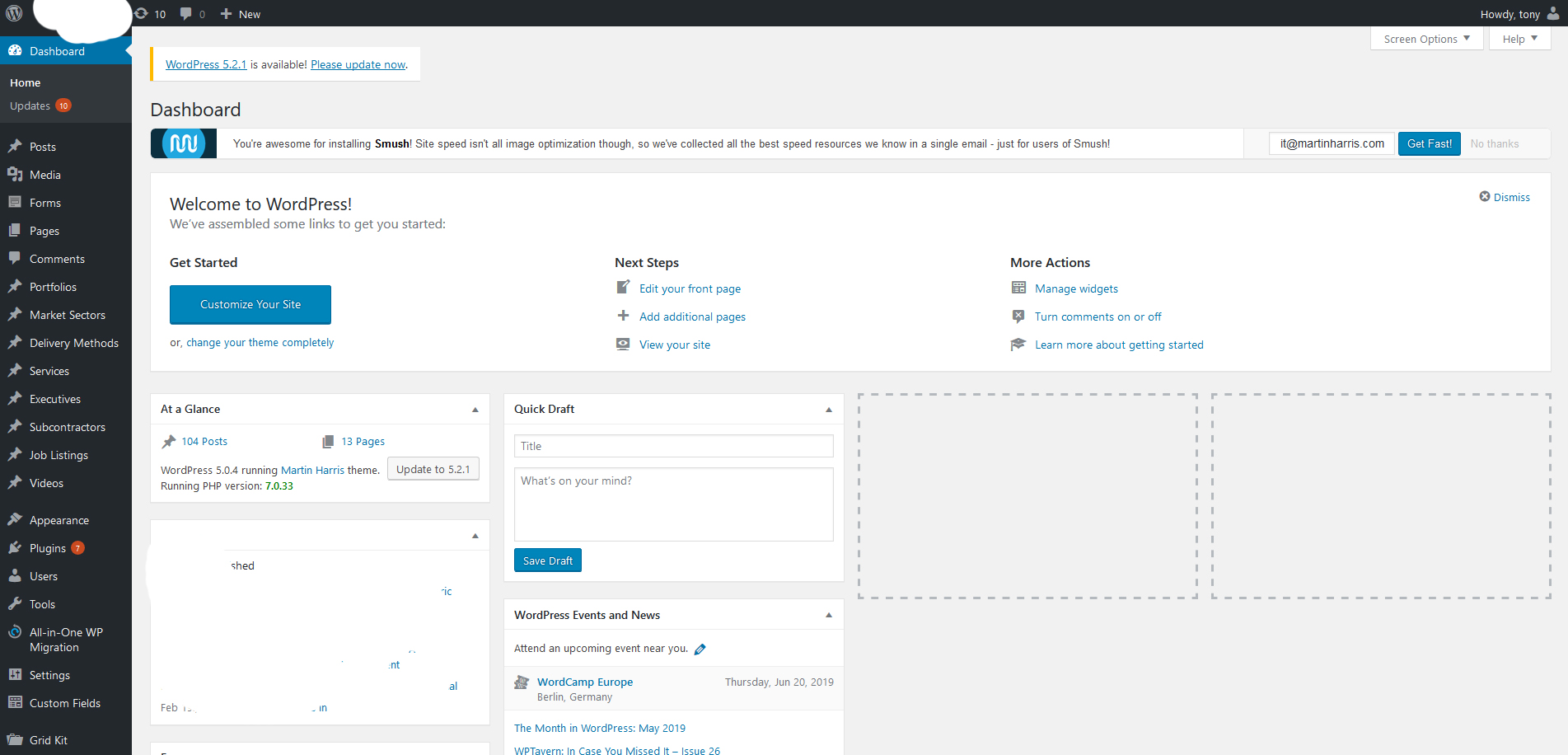The width and height of the screenshot is (1568, 755).
Task: Click the graduation cap getting started icon
Action: (1019, 344)
